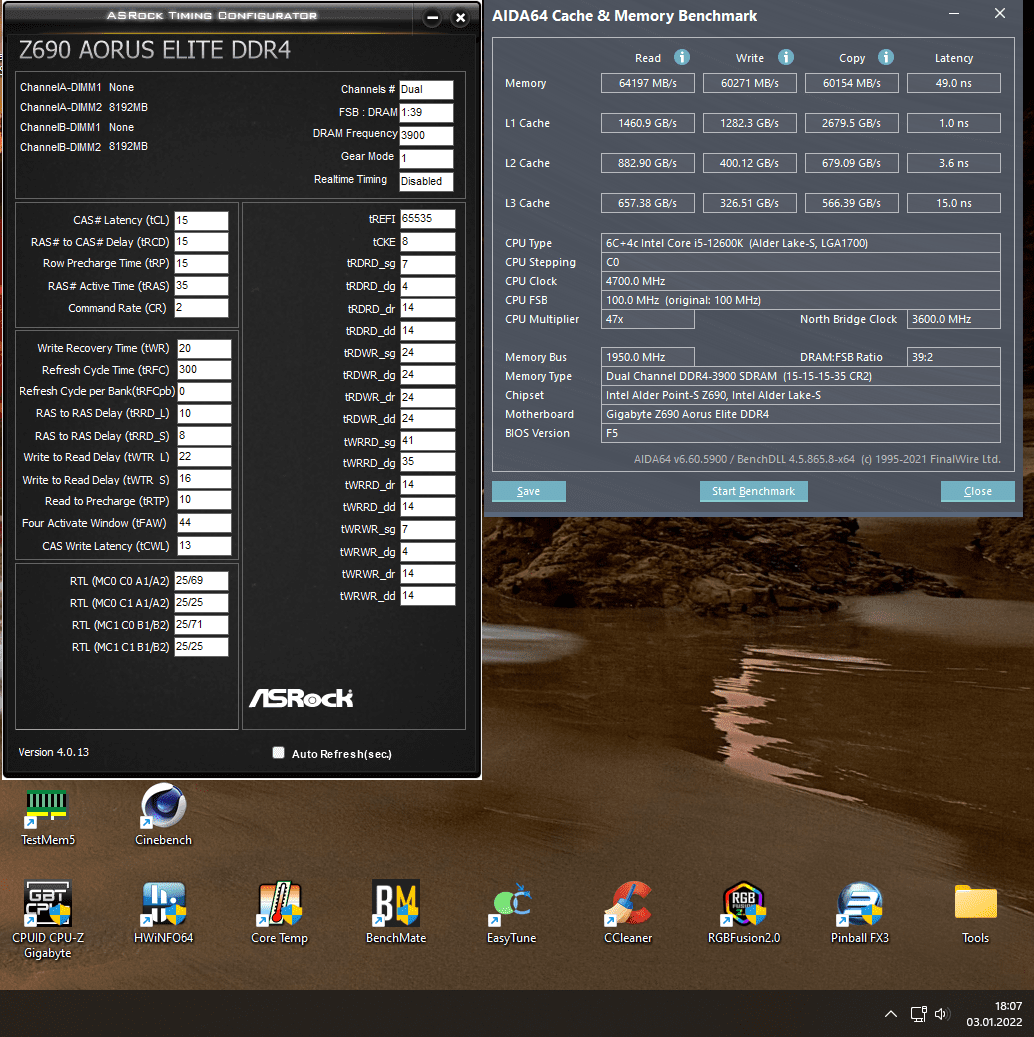Click the Realtime Timing field
Viewport: 1034px width, 1037px height.
(x=427, y=181)
